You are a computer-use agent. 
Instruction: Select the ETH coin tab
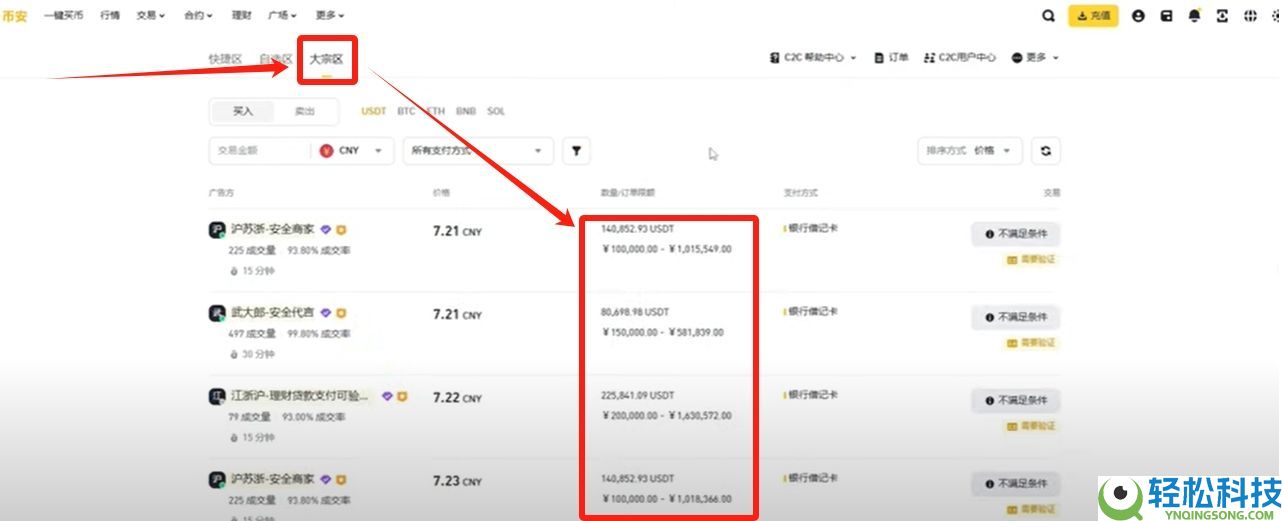tap(436, 112)
